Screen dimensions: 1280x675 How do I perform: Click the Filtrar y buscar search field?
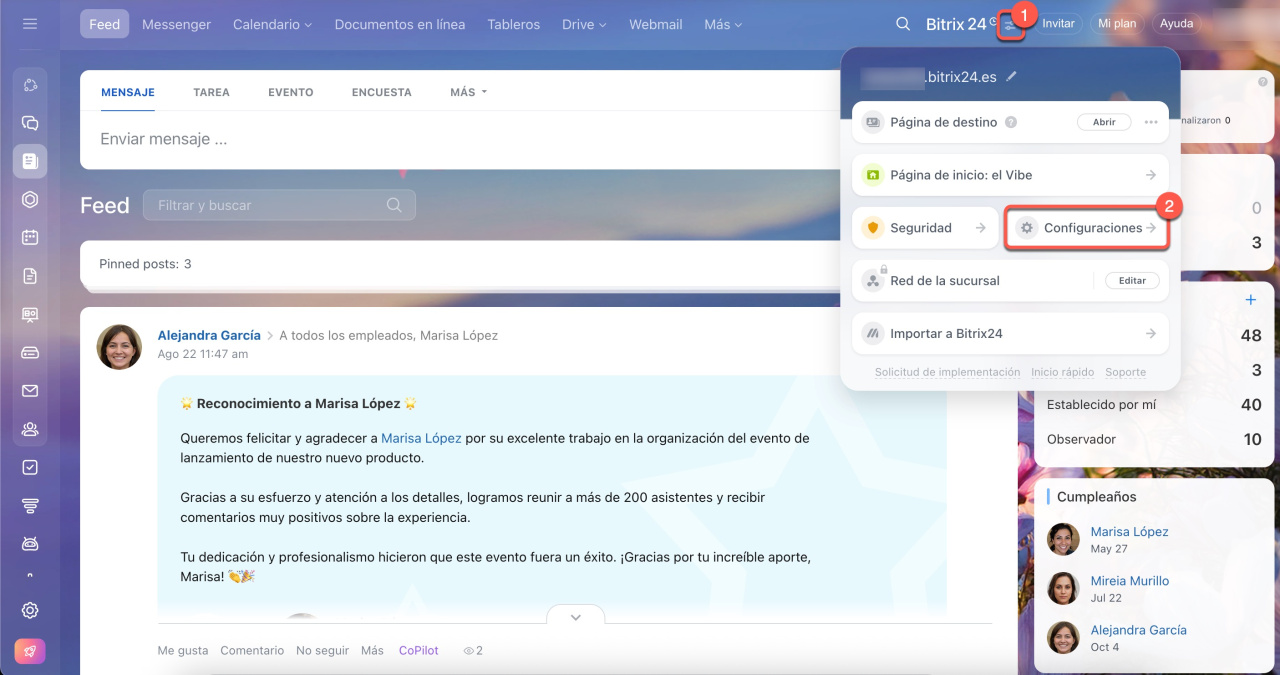click(x=270, y=205)
